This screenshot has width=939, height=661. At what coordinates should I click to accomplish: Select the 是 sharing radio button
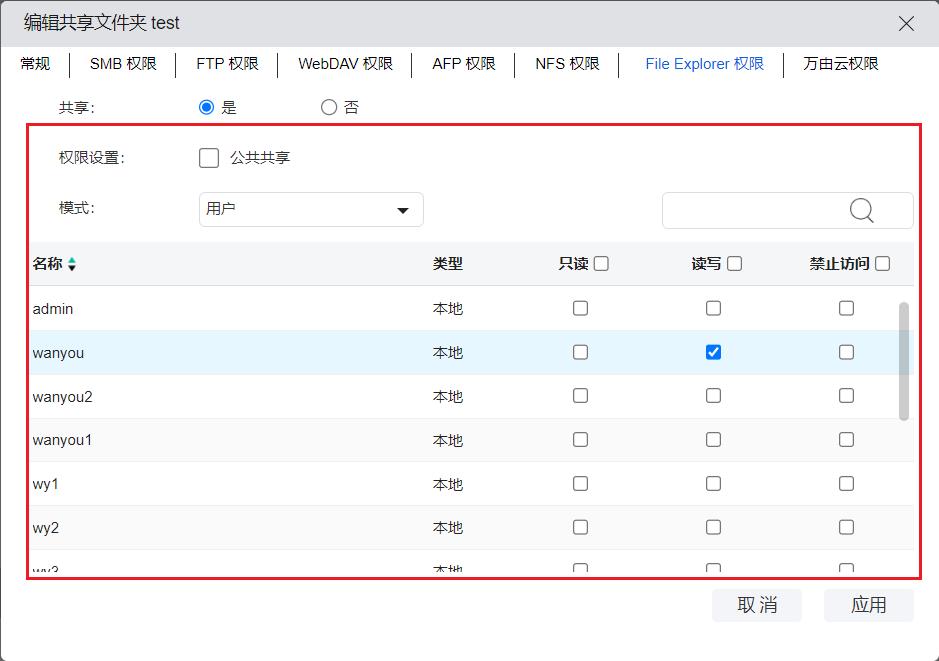click(x=207, y=107)
